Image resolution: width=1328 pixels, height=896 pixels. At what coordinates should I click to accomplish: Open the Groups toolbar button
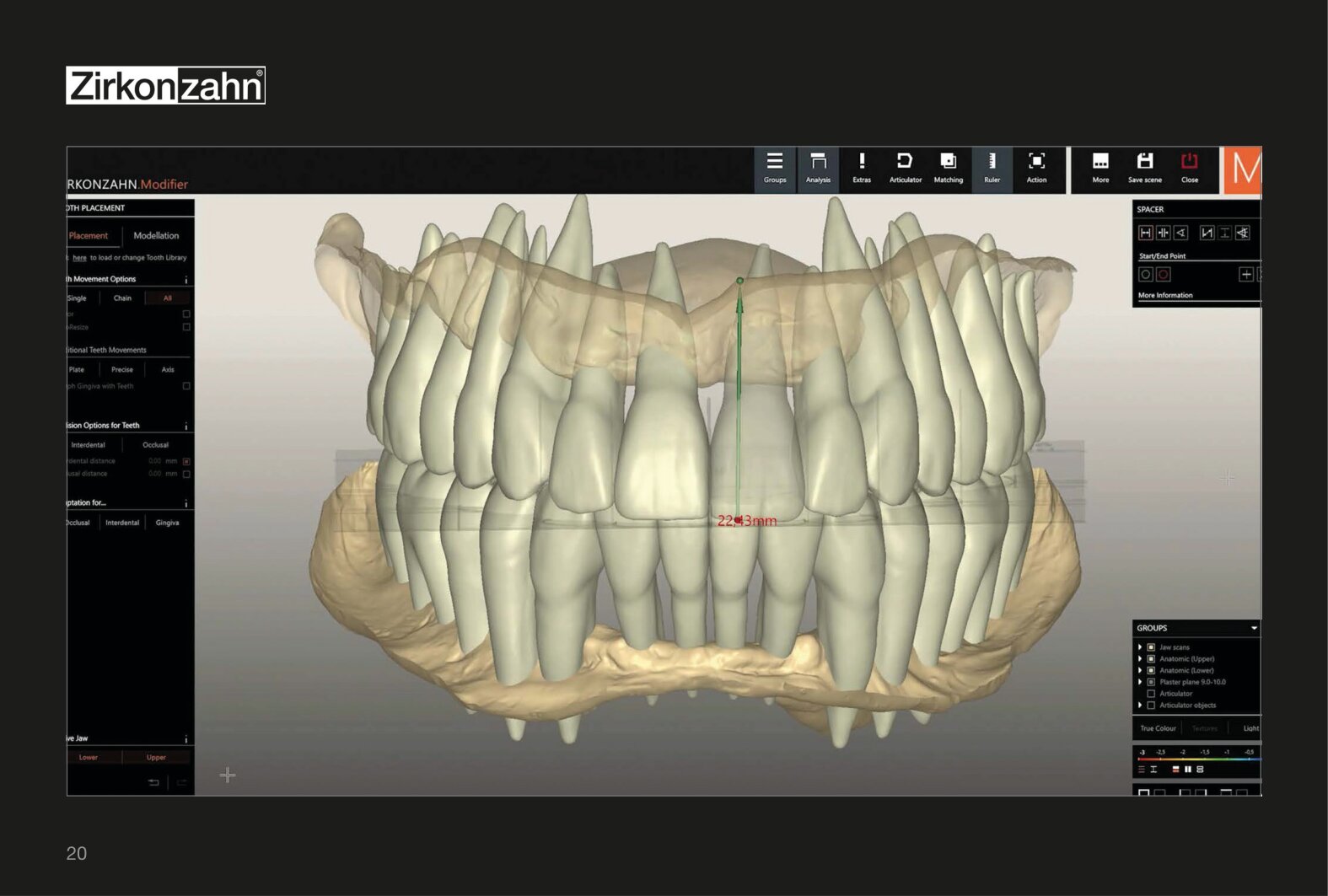coord(775,168)
